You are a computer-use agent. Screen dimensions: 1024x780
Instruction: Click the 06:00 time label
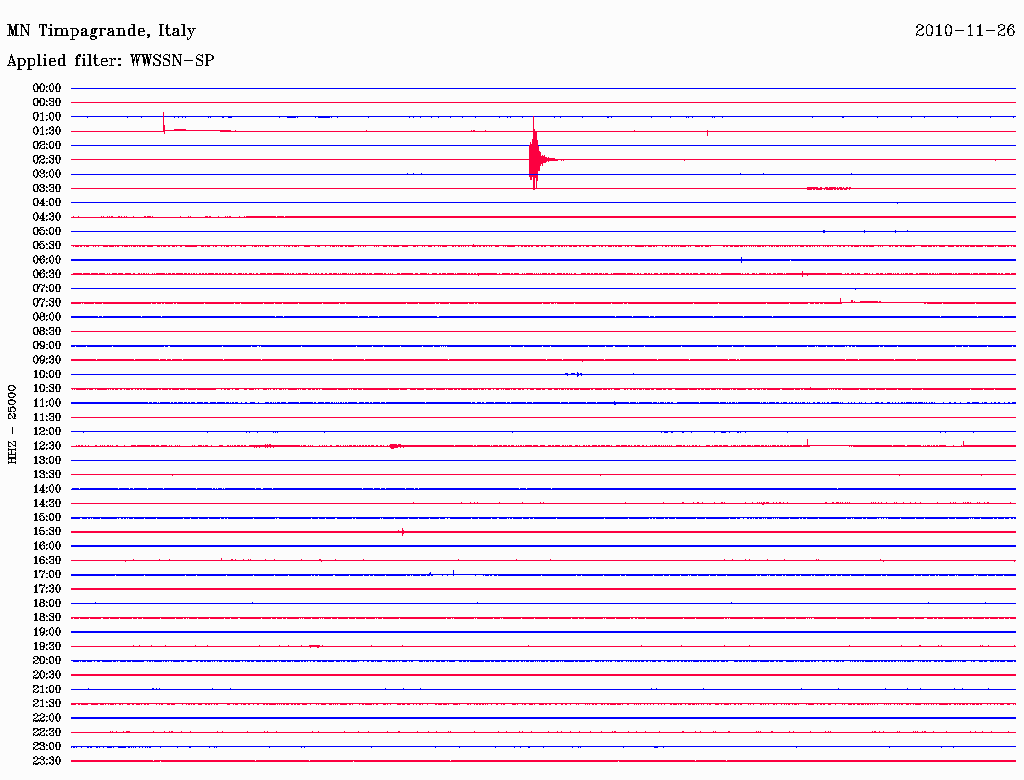46,260
